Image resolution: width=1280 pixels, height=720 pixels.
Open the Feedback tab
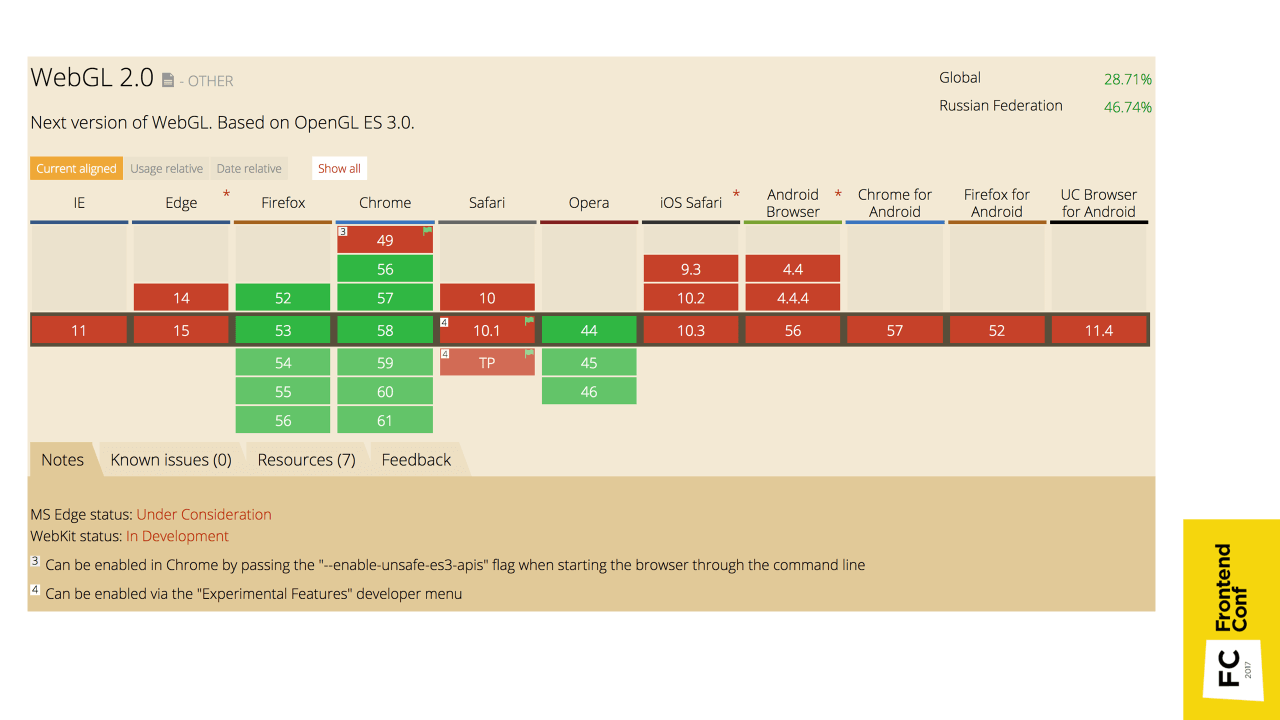(x=416, y=459)
